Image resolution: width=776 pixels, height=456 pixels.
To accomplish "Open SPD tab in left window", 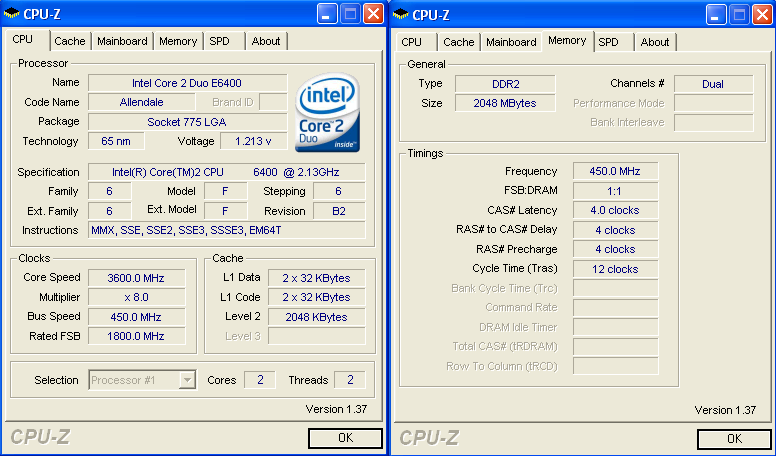I will pyautogui.click(x=219, y=41).
